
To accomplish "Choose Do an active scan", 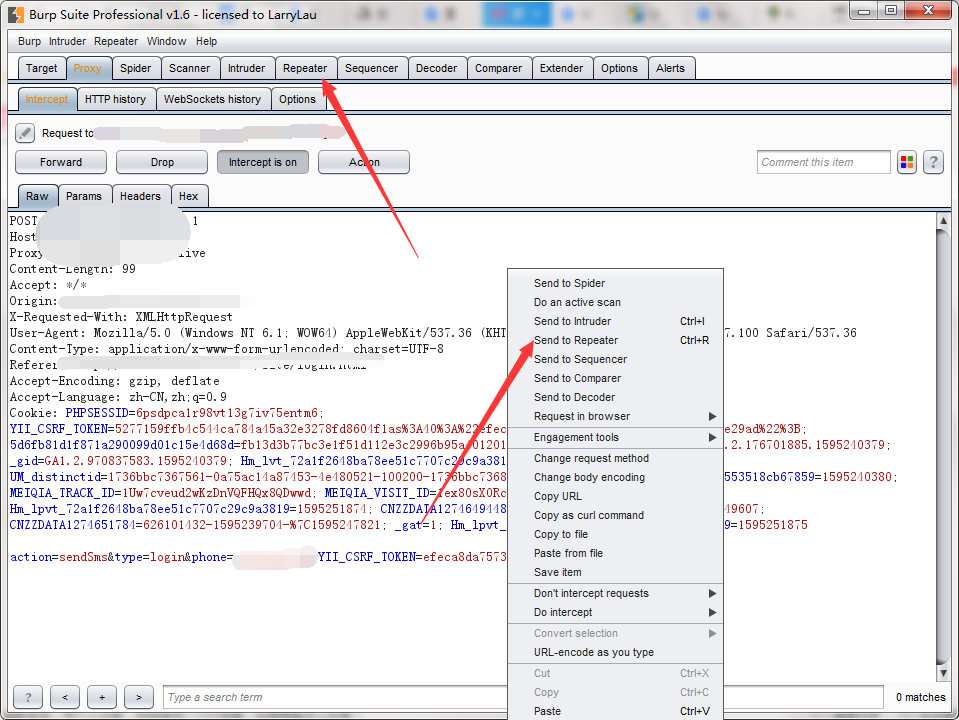I will (615, 302).
